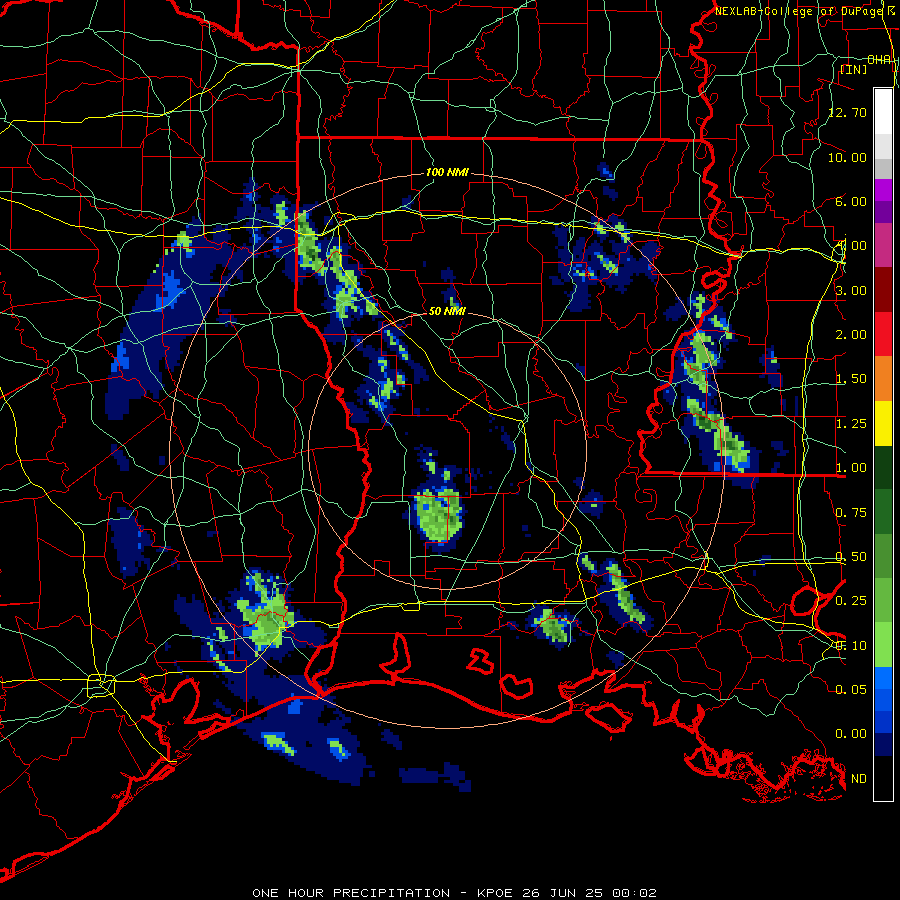900x900 pixels.
Task: Click the 1.50 legend value
Action: pyautogui.click(x=851, y=379)
